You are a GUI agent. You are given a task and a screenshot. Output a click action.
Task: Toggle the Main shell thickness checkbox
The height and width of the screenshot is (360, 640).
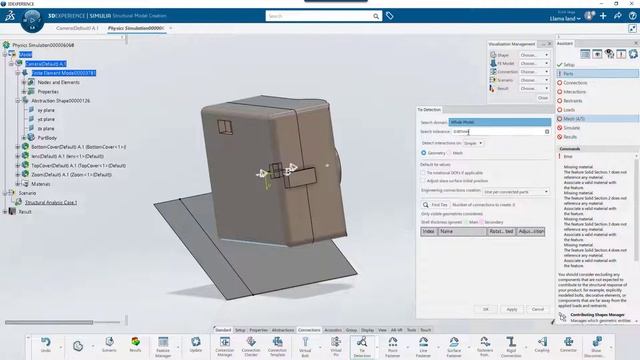(466, 222)
